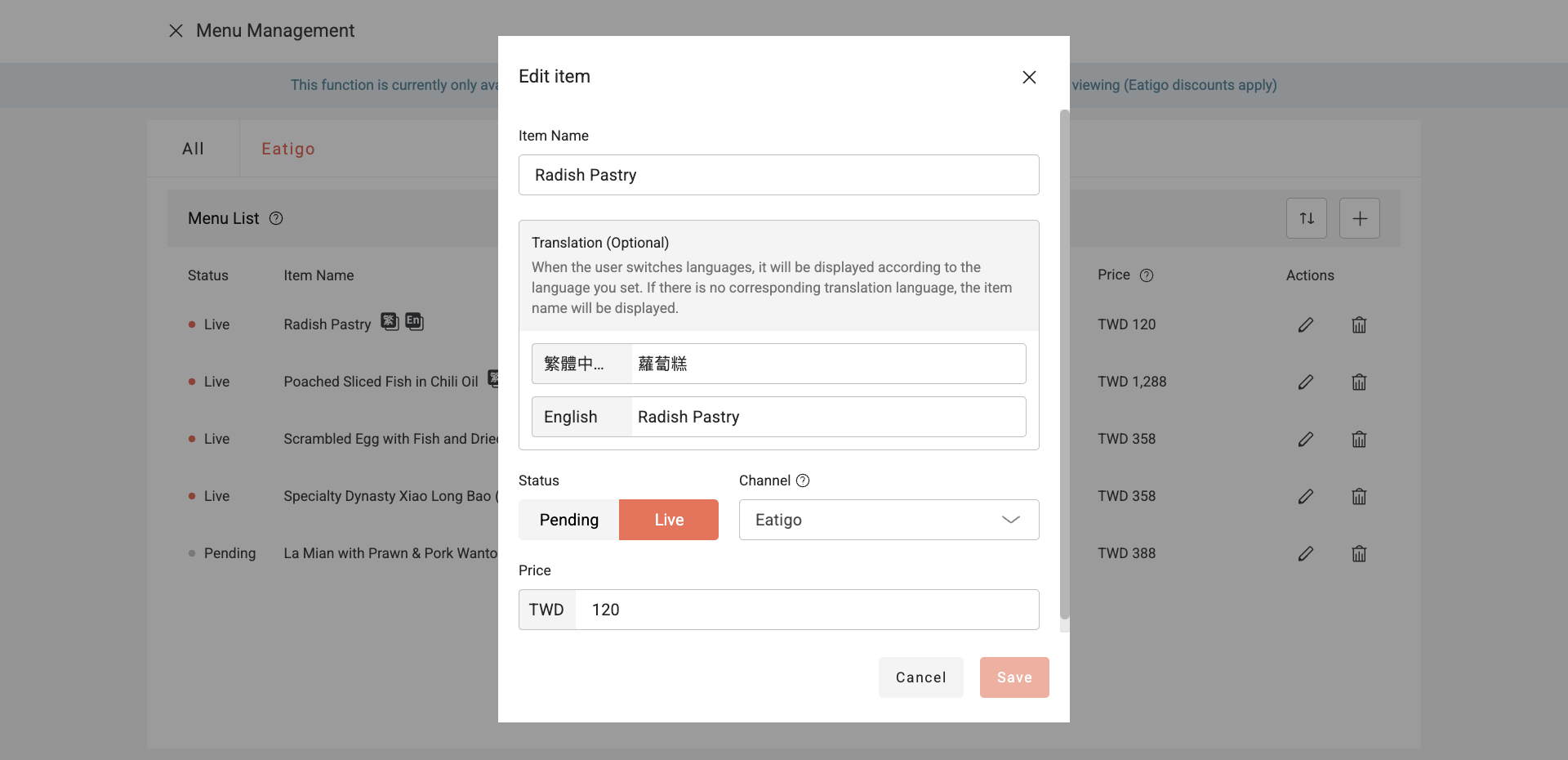Screen dimensions: 1568x760
Task: Click the 繁 translation badge beside Radish Pastry
Action: (390, 322)
